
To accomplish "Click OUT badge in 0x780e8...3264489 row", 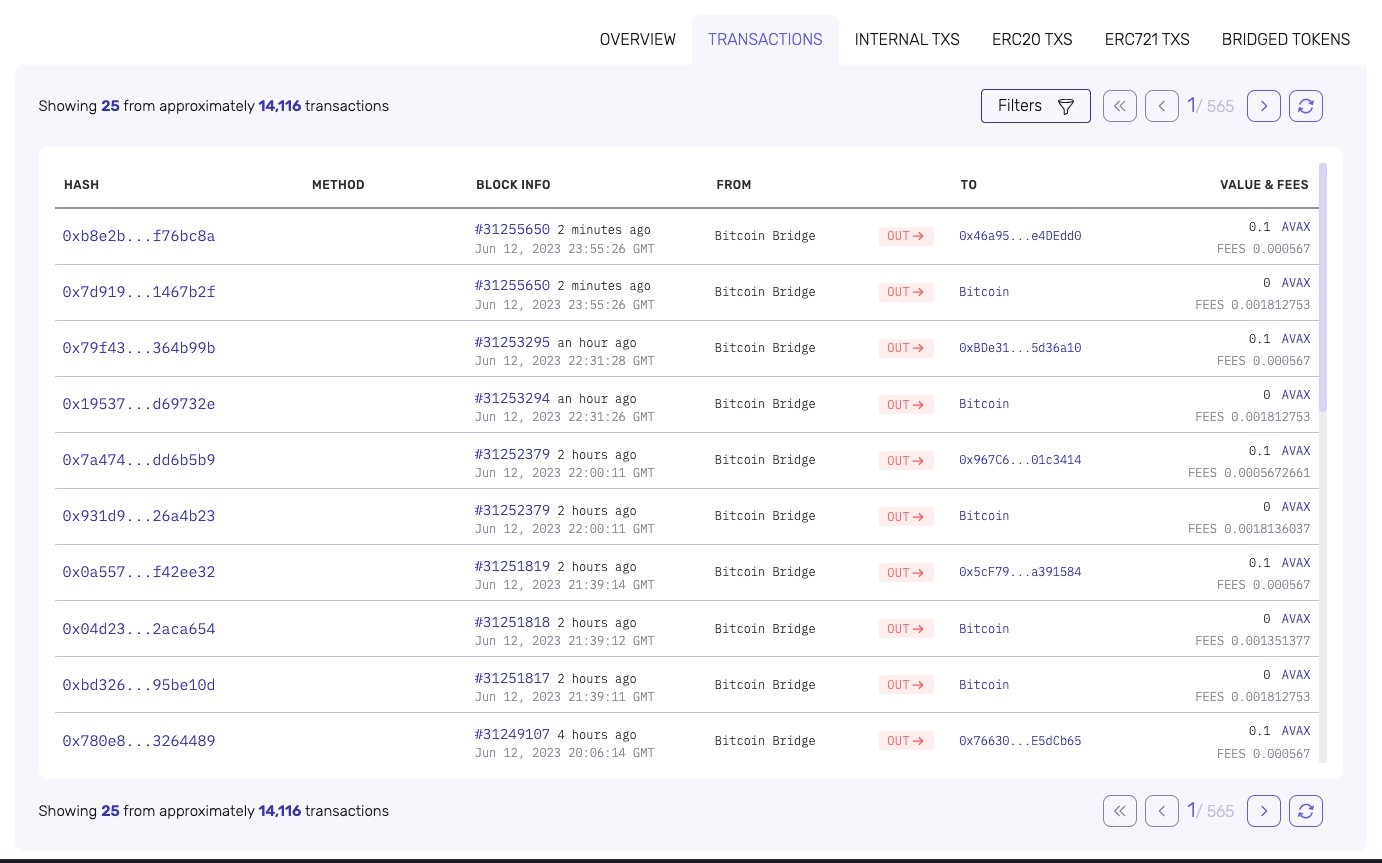I will [x=906, y=741].
